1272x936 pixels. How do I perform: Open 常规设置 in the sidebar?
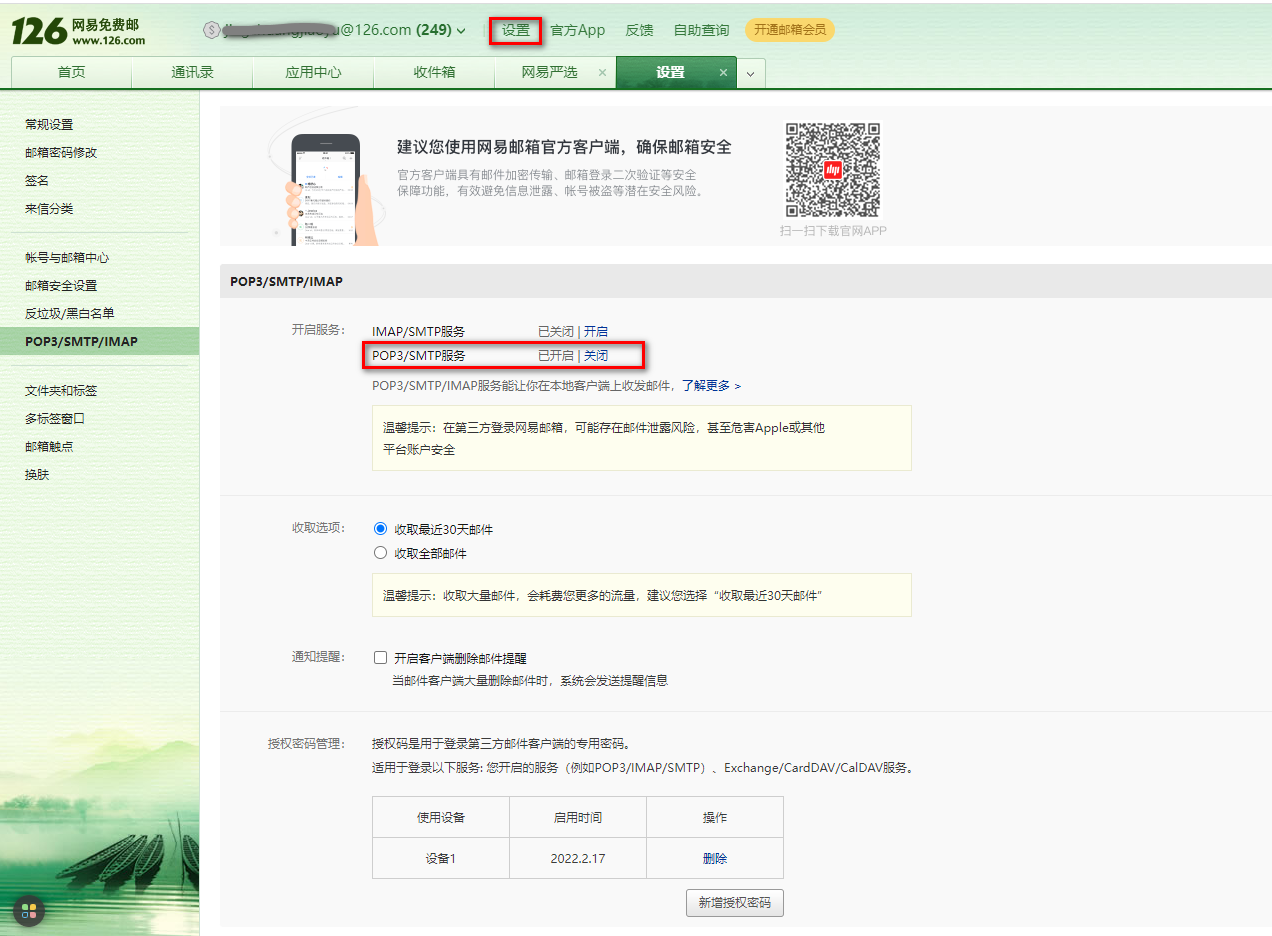(49, 124)
